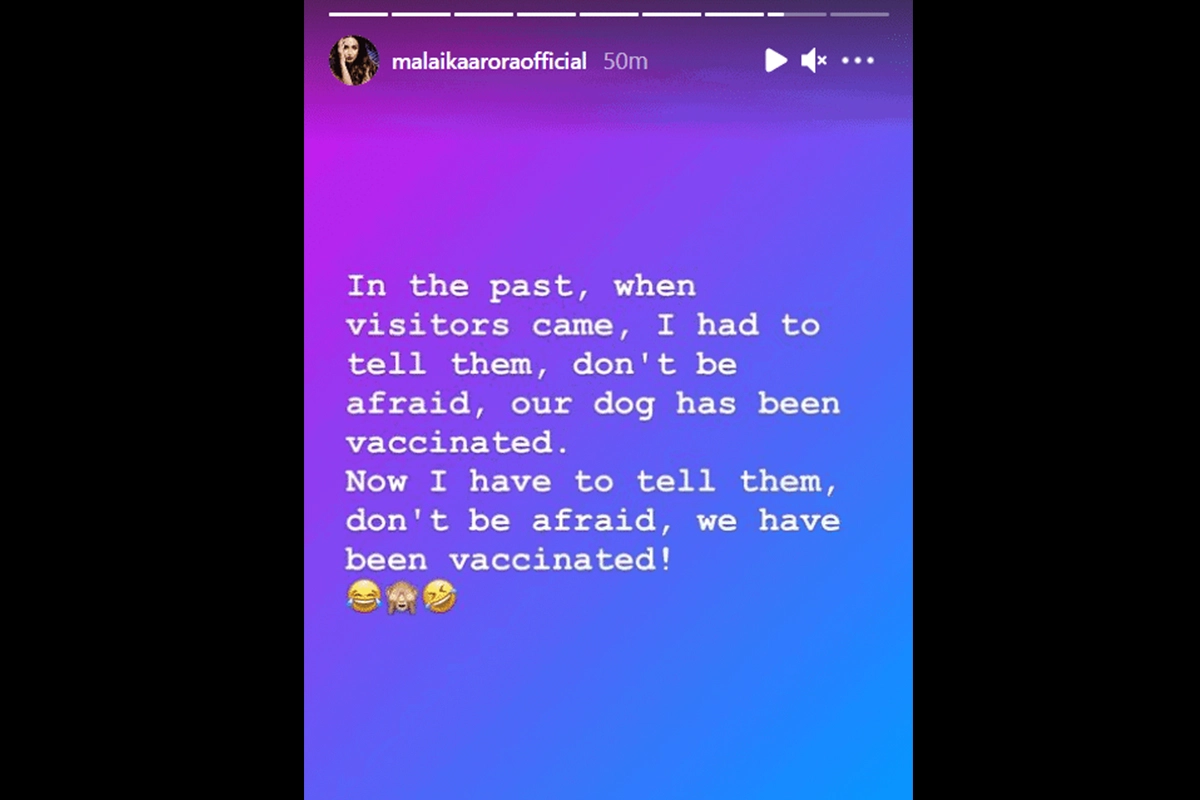1200x800 pixels.
Task: Open the three-dots more options menu
Action: point(858,61)
